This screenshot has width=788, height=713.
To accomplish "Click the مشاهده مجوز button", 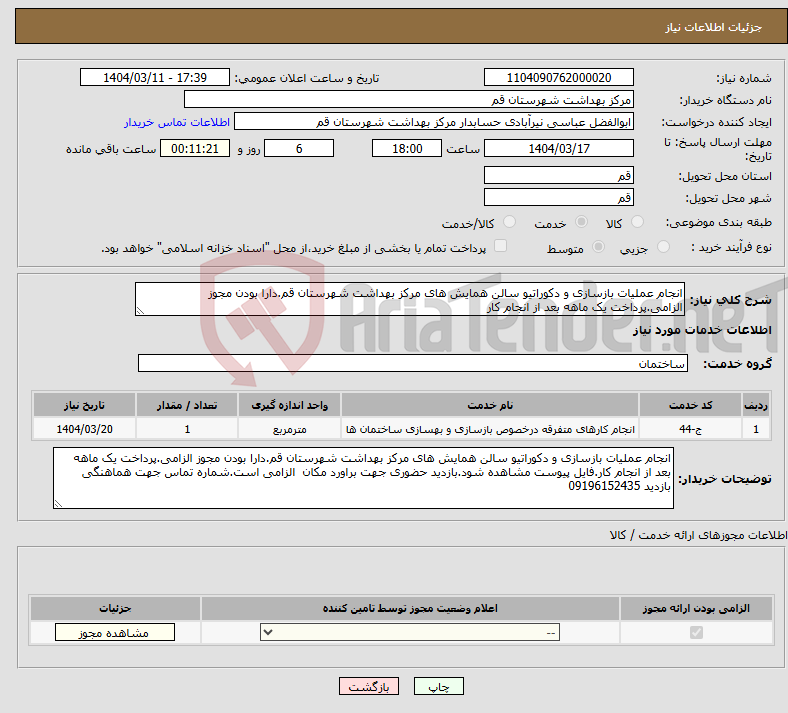I will pyautogui.click(x=115, y=632).
